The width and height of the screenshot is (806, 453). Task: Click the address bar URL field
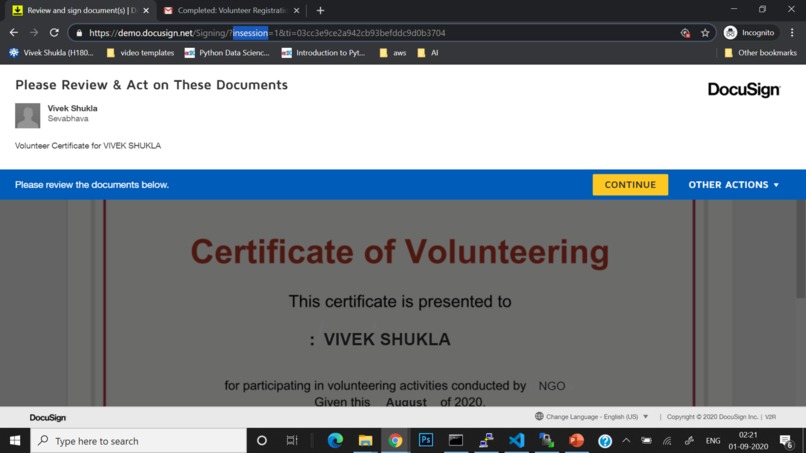(378, 33)
